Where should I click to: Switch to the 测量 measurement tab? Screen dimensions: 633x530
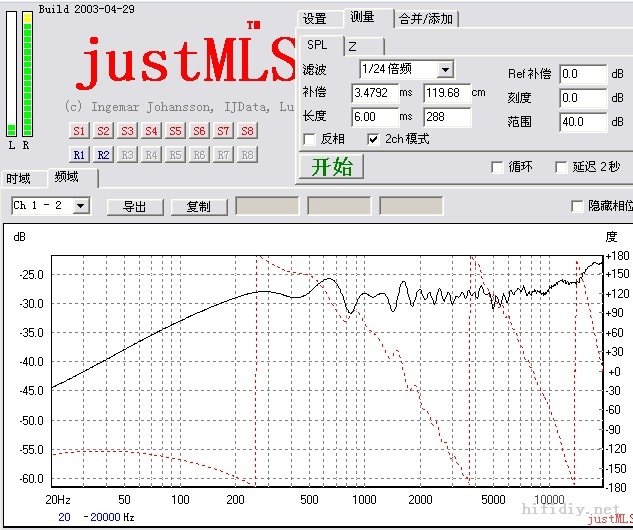tap(368, 17)
